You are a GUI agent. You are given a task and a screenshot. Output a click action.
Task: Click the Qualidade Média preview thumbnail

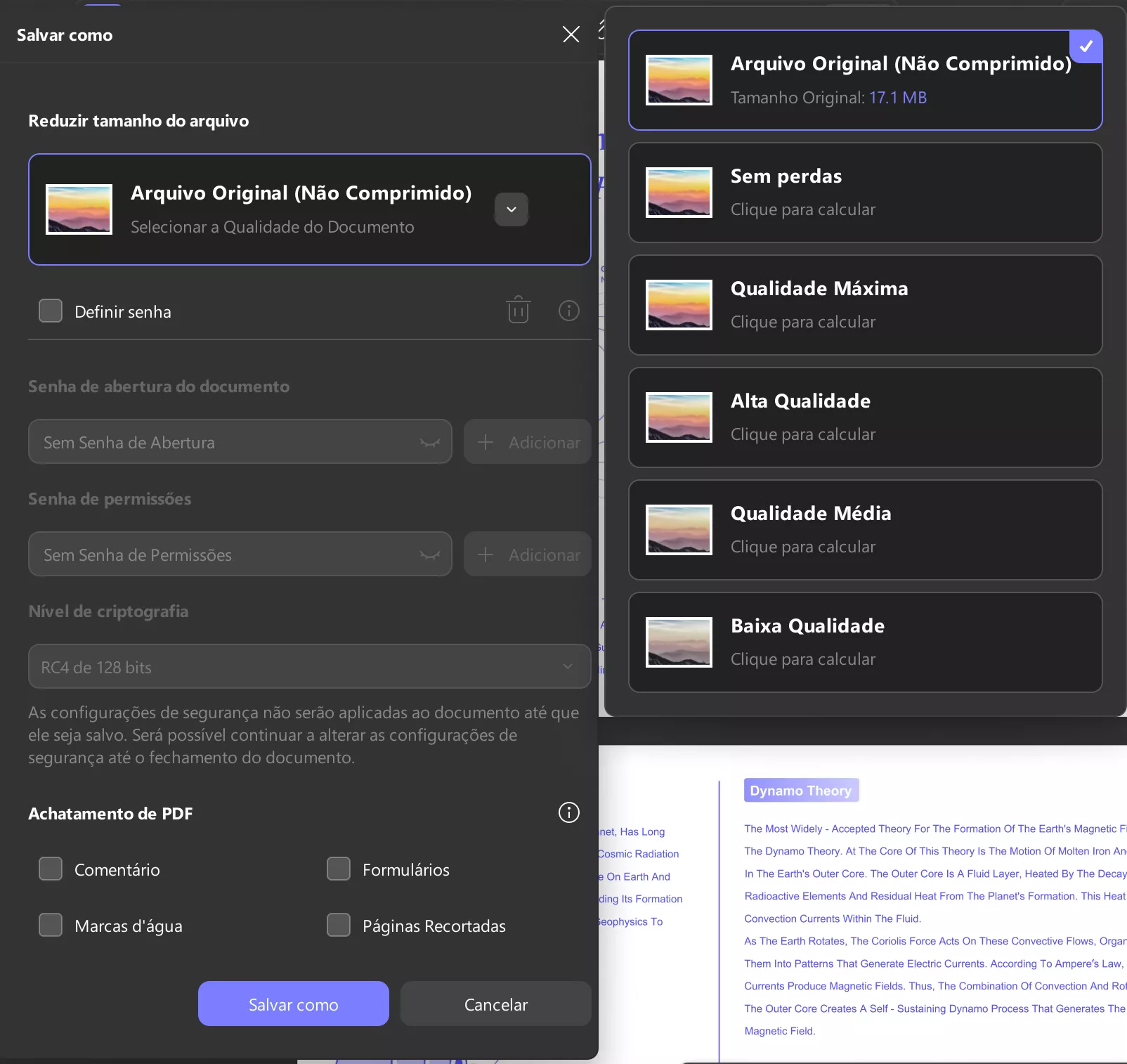coord(679,530)
